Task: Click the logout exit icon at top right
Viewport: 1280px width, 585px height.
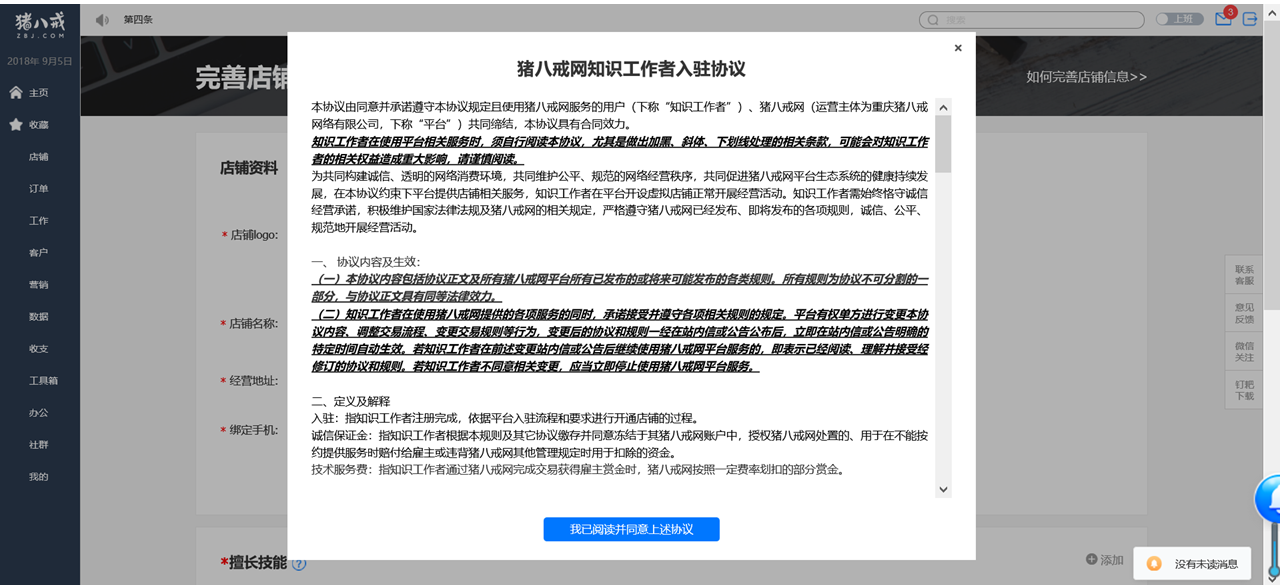Action: tap(1250, 19)
